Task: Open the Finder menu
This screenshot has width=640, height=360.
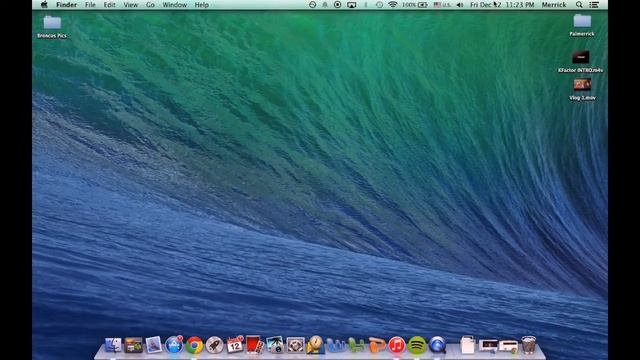Action: coord(67,5)
